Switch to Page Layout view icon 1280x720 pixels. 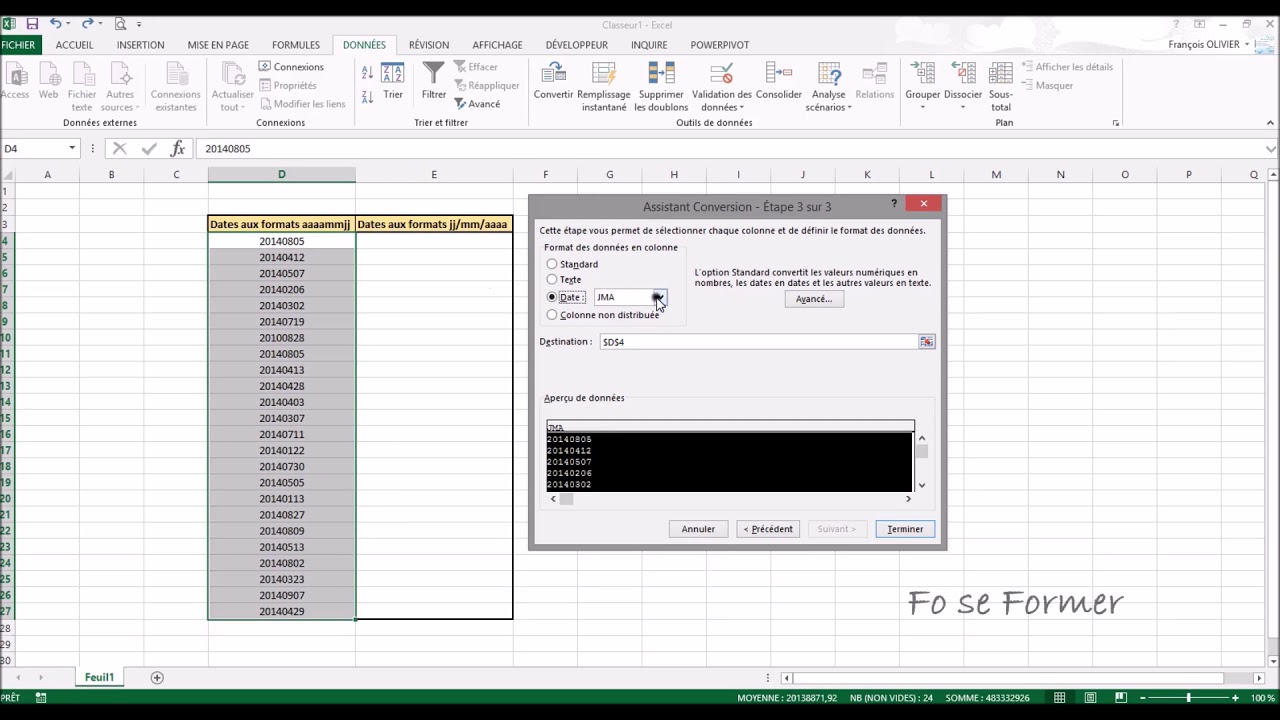click(1090, 697)
